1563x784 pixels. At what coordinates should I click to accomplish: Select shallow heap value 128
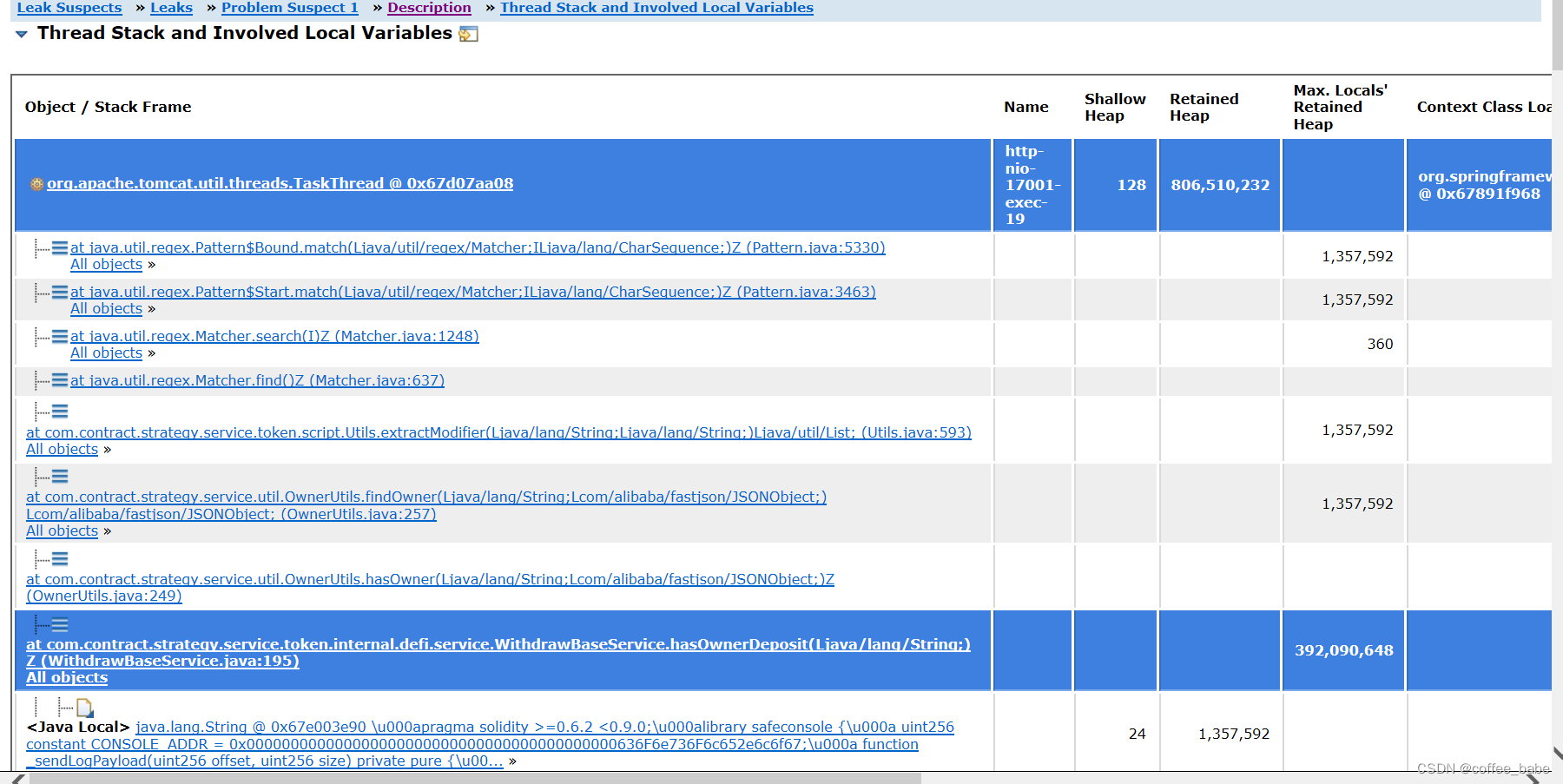click(x=1131, y=185)
